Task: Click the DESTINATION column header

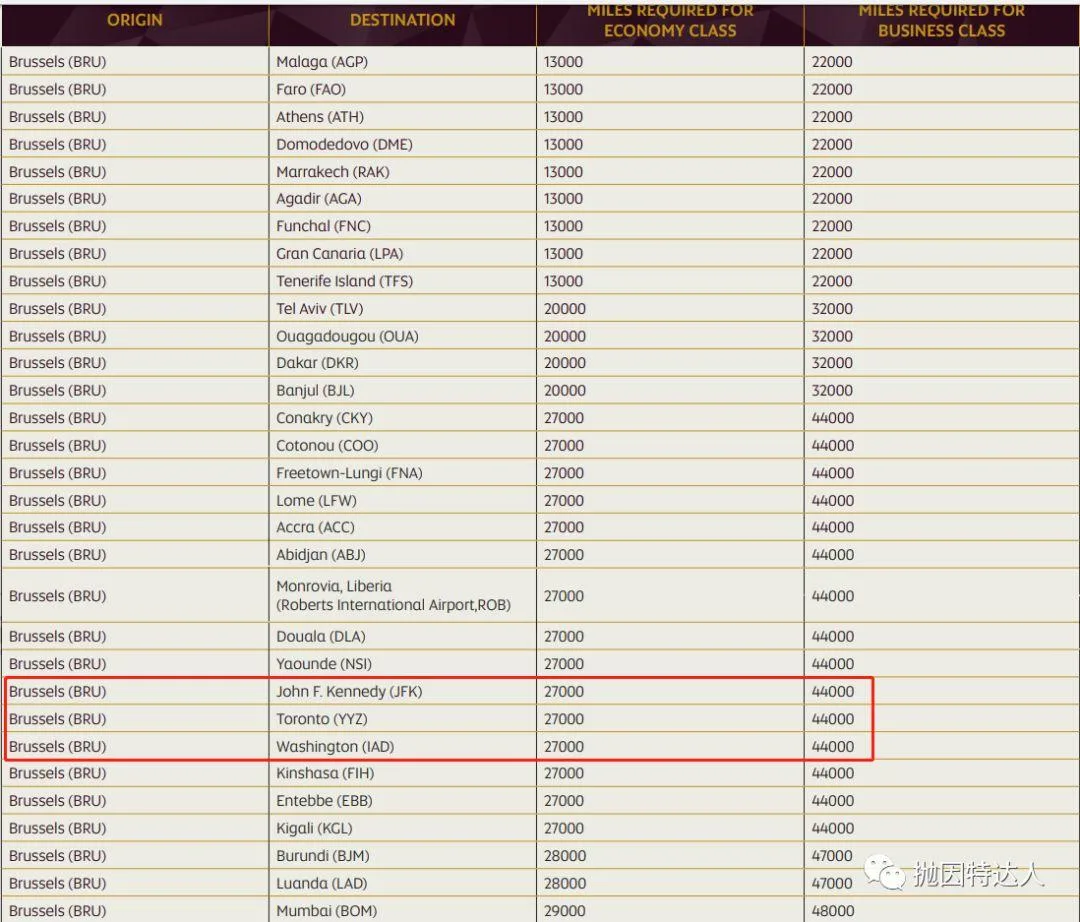Action: pyautogui.click(x=402, y=20)
